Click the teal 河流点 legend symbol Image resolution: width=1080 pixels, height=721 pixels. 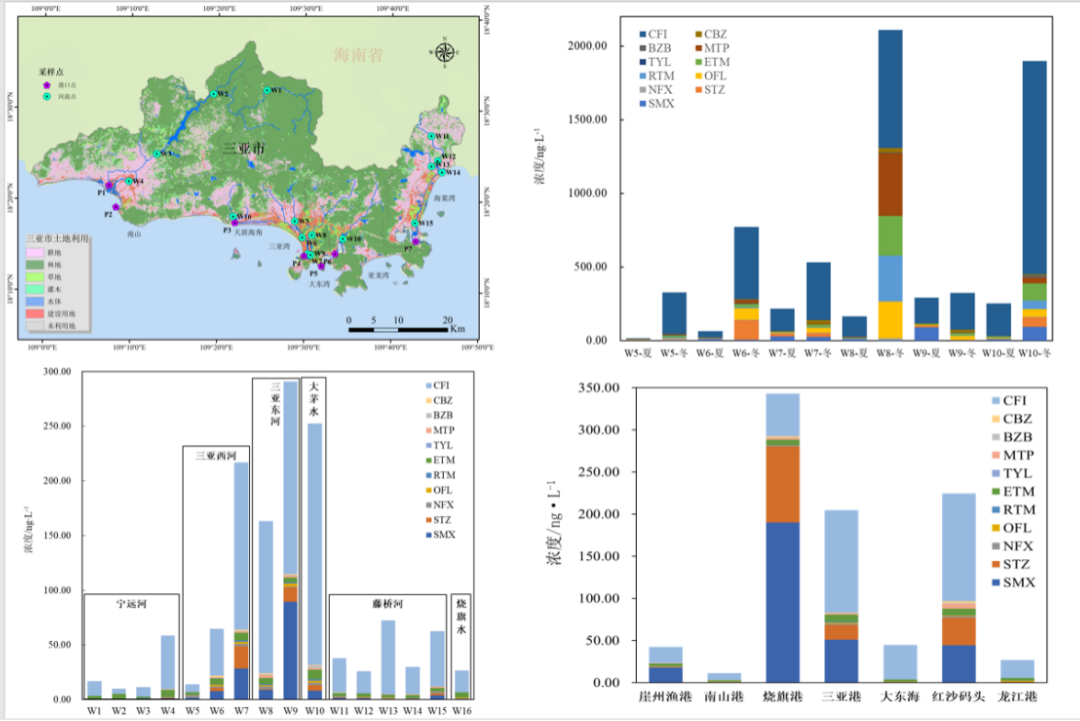(x=46, y=97)
